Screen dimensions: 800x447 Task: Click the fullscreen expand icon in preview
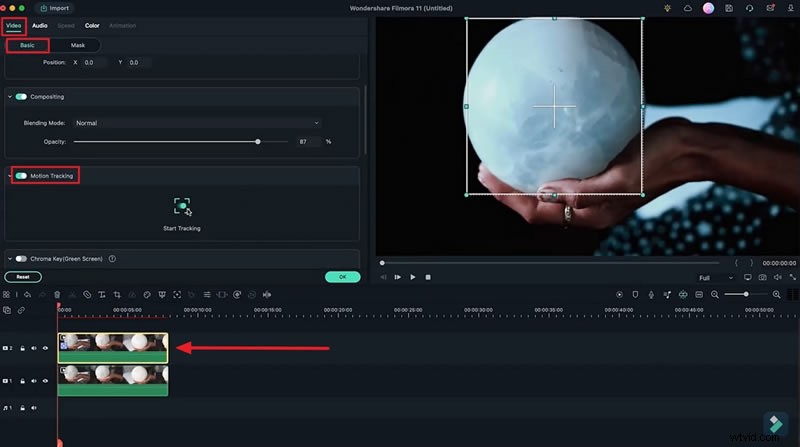tap(792, 277)
